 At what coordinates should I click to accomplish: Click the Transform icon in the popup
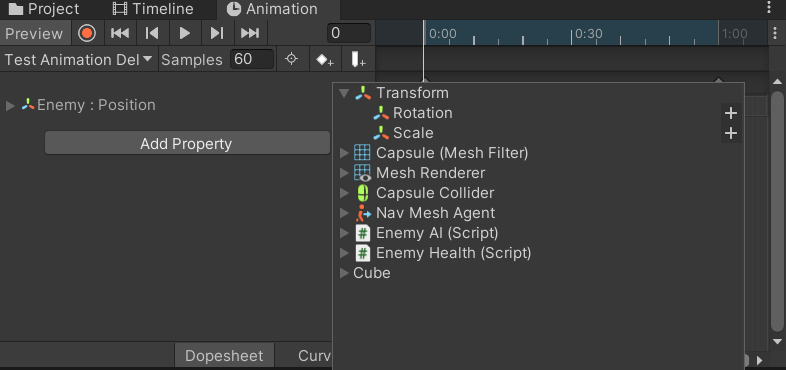(362, 93)
